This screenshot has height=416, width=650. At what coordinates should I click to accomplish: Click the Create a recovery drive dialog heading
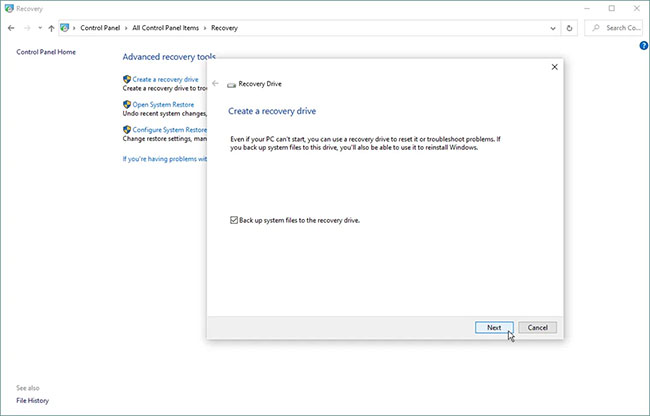click(x=272, y=111)
